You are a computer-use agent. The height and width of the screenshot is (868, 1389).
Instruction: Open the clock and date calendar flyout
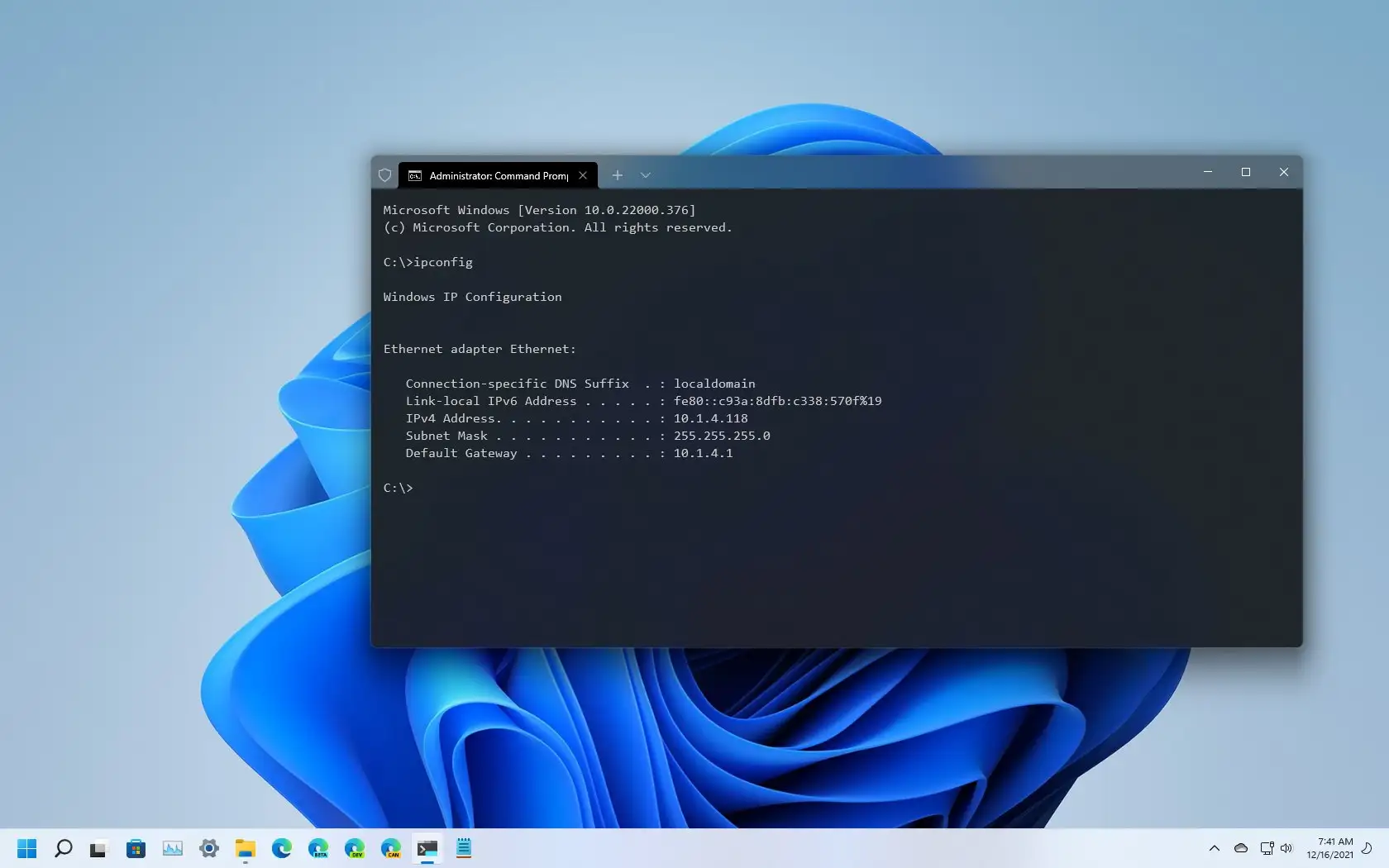(x=1330, y=848)
